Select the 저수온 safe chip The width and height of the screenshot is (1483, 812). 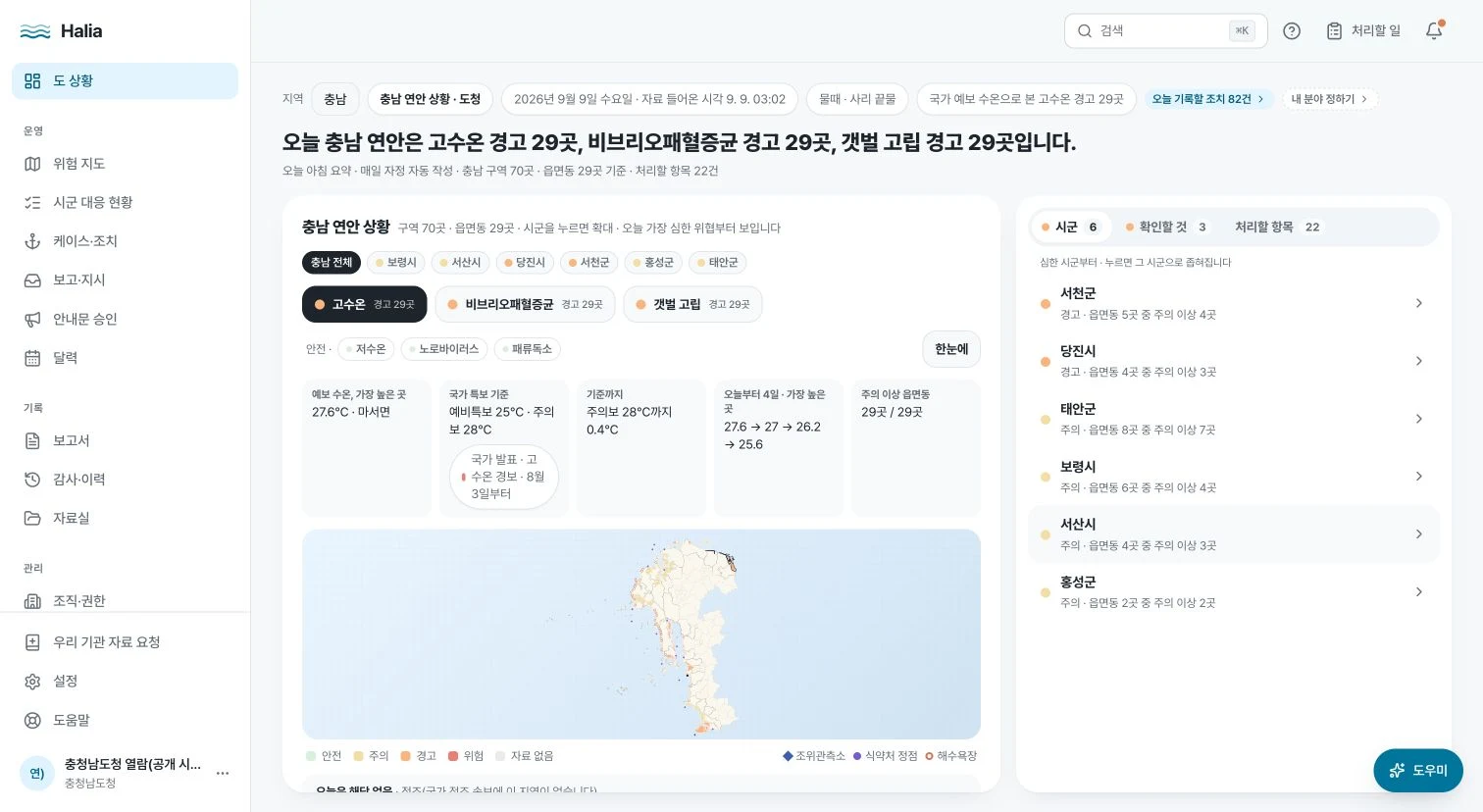[366, 349]
